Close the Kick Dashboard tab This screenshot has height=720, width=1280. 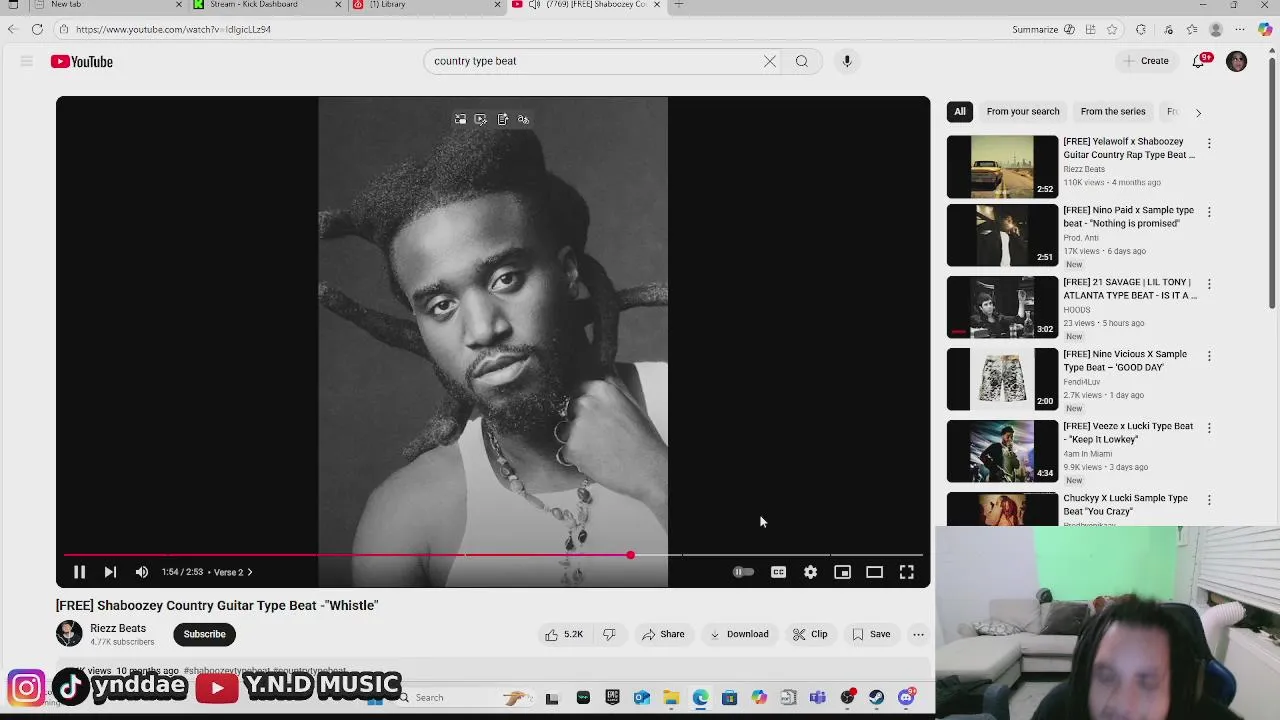click(x=337, y=5)
